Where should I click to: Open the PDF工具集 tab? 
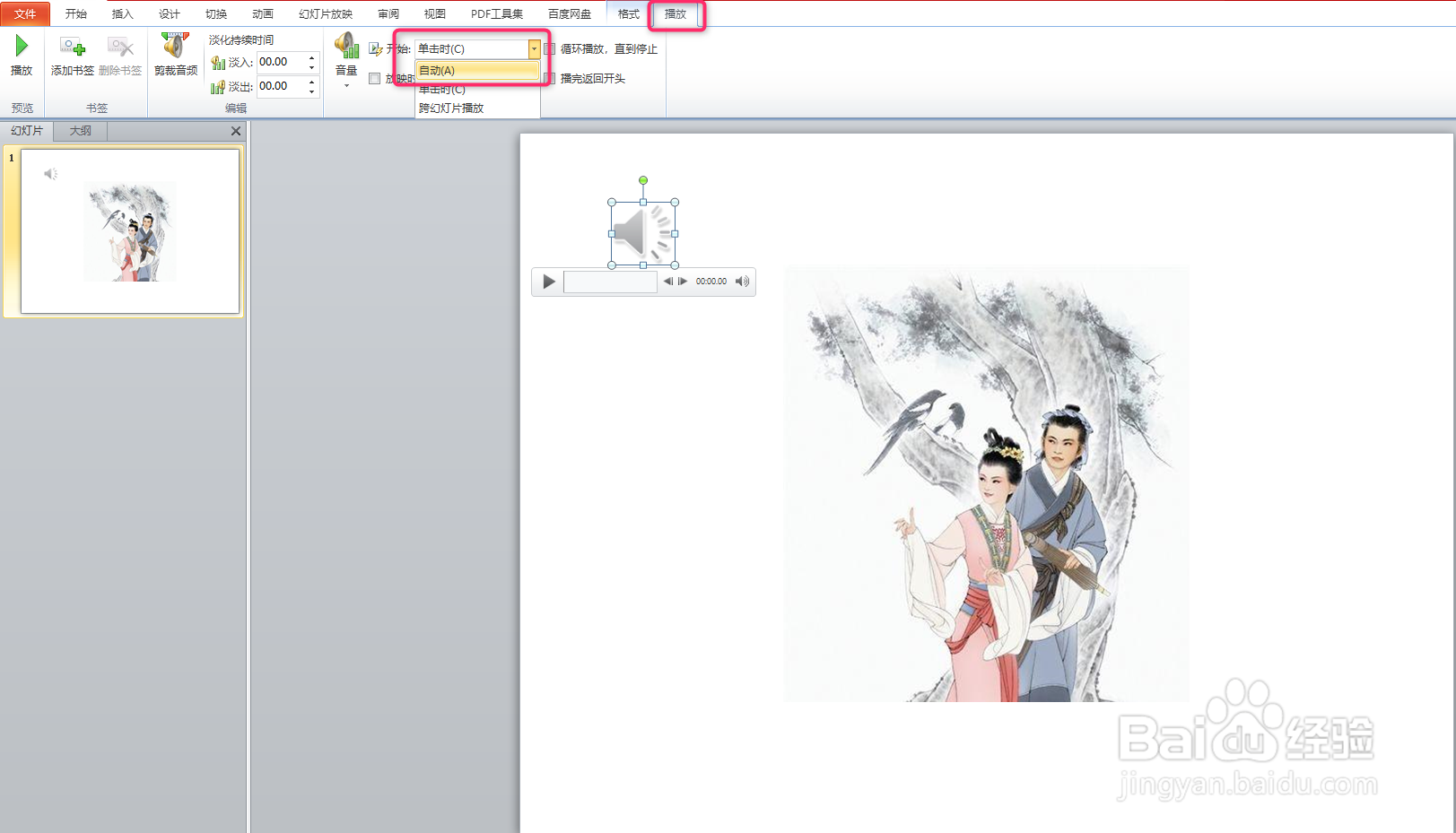coord(496,13)
